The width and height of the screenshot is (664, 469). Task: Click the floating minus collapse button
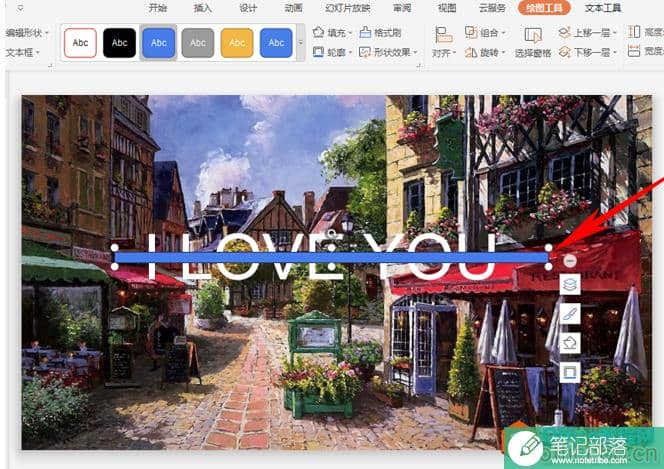570,261
